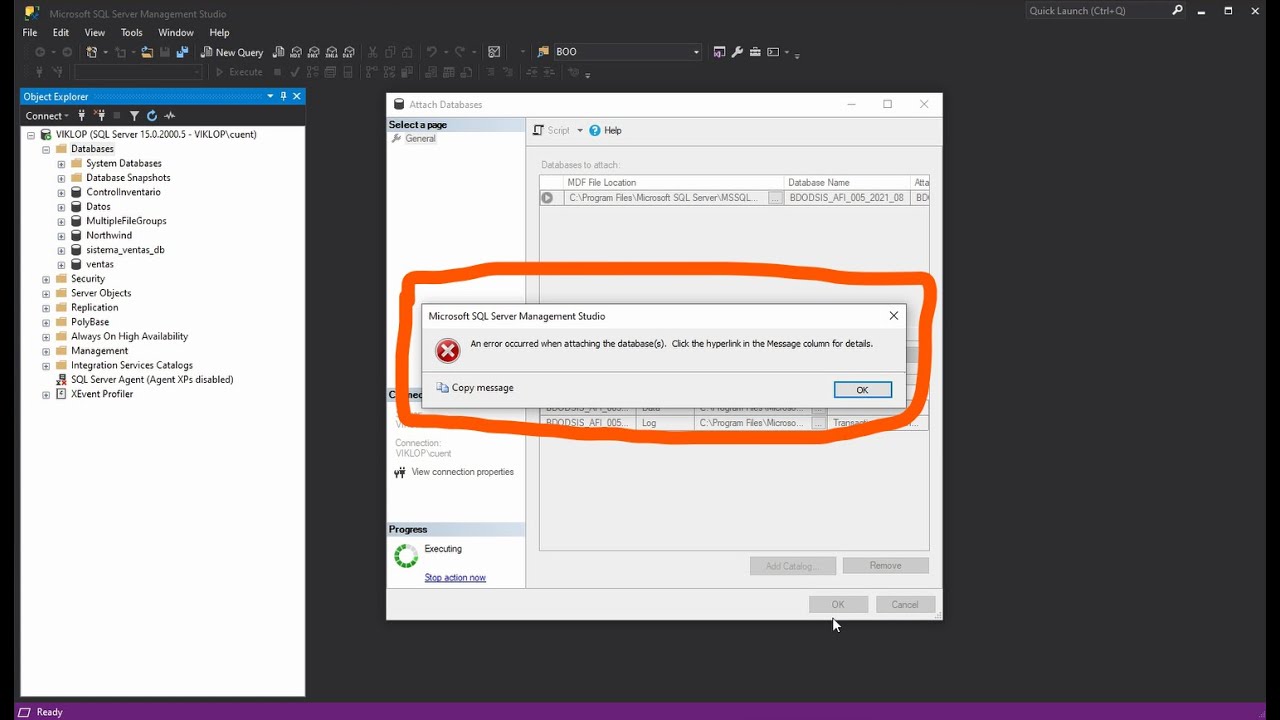Click View connection properties link
The width and height of the screenshot is (1280, 720).
462,472
